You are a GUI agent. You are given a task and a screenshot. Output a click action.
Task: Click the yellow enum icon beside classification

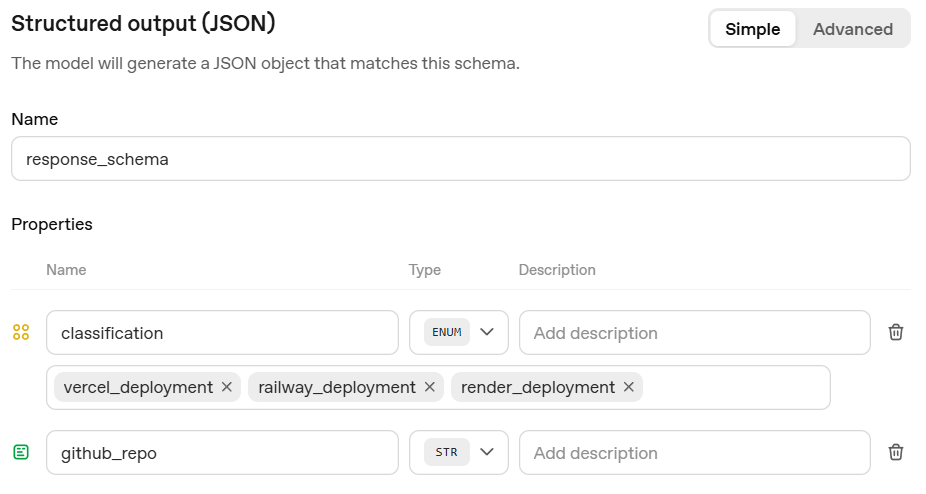21,333
